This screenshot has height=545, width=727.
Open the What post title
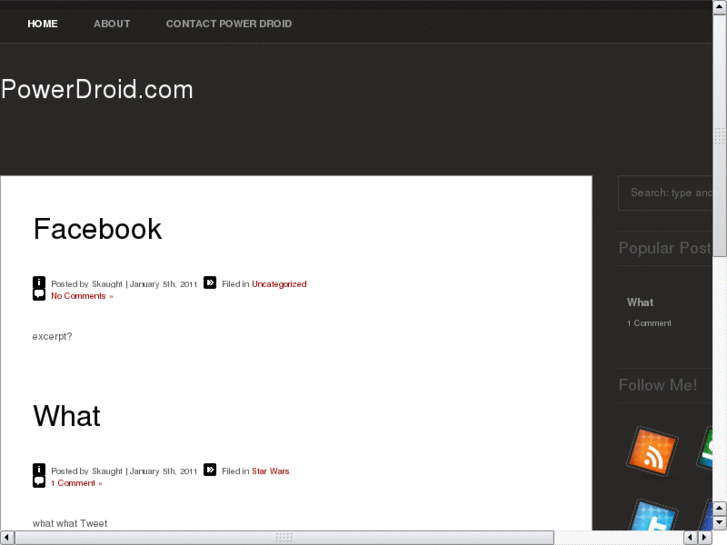click(x=67, y=416)
